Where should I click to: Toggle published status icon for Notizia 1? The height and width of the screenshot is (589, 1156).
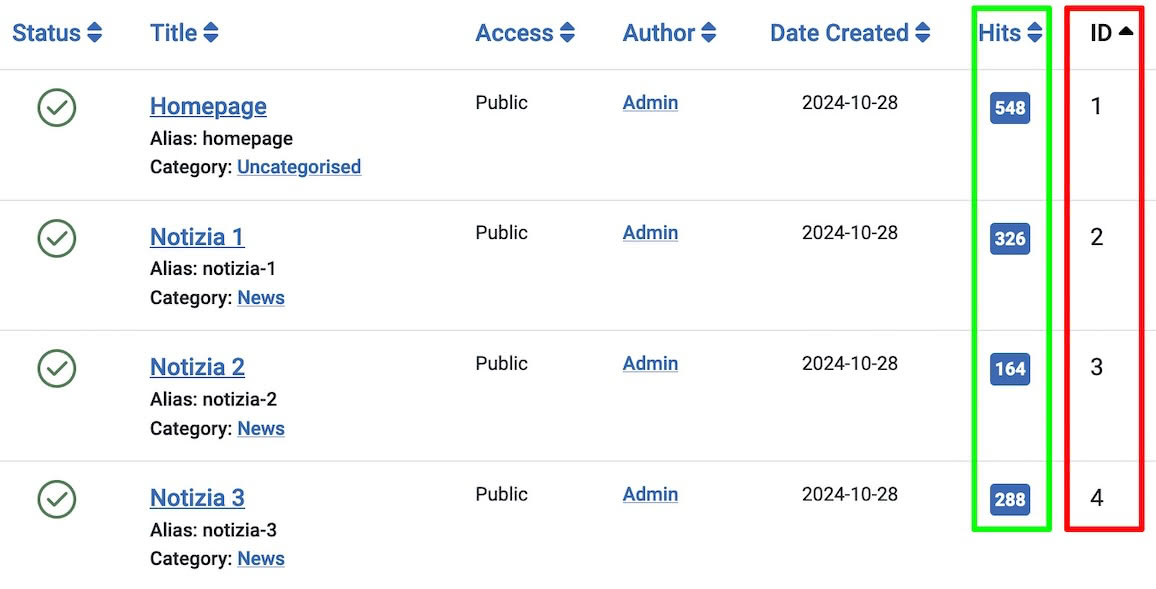[57, 238]
